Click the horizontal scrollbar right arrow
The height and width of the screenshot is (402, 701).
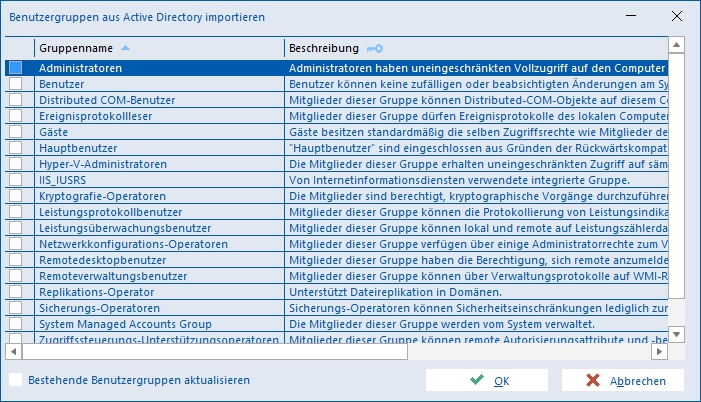tap(659, 351)
